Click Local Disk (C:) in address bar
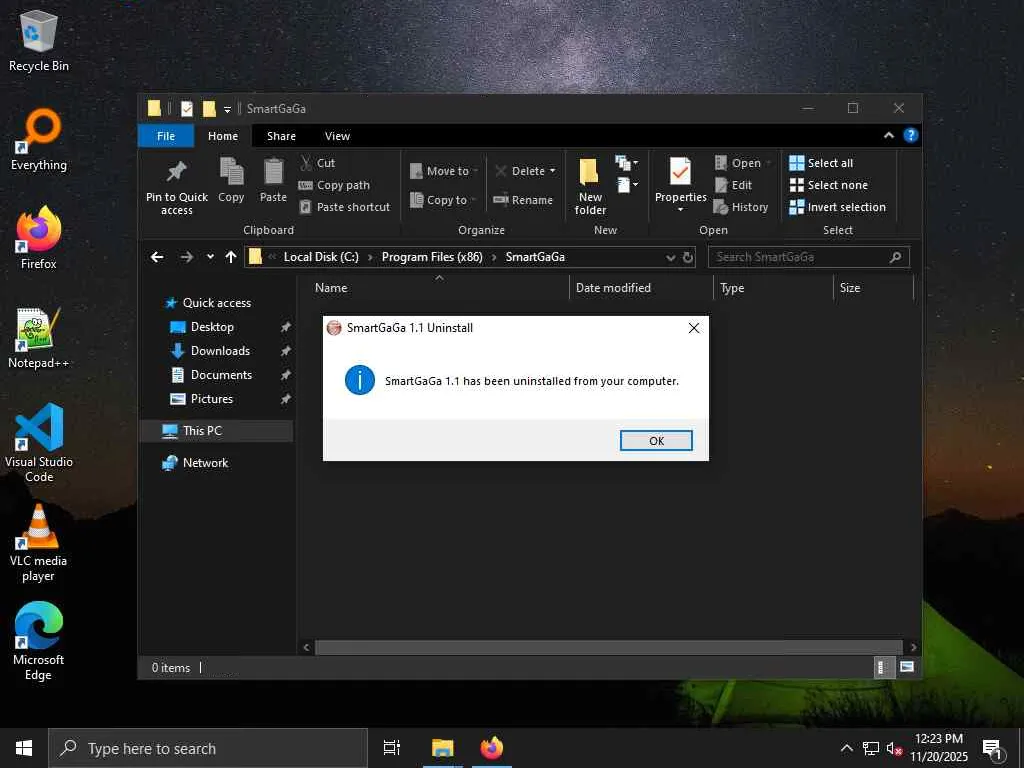1024x768 pixels. point(321,257)
